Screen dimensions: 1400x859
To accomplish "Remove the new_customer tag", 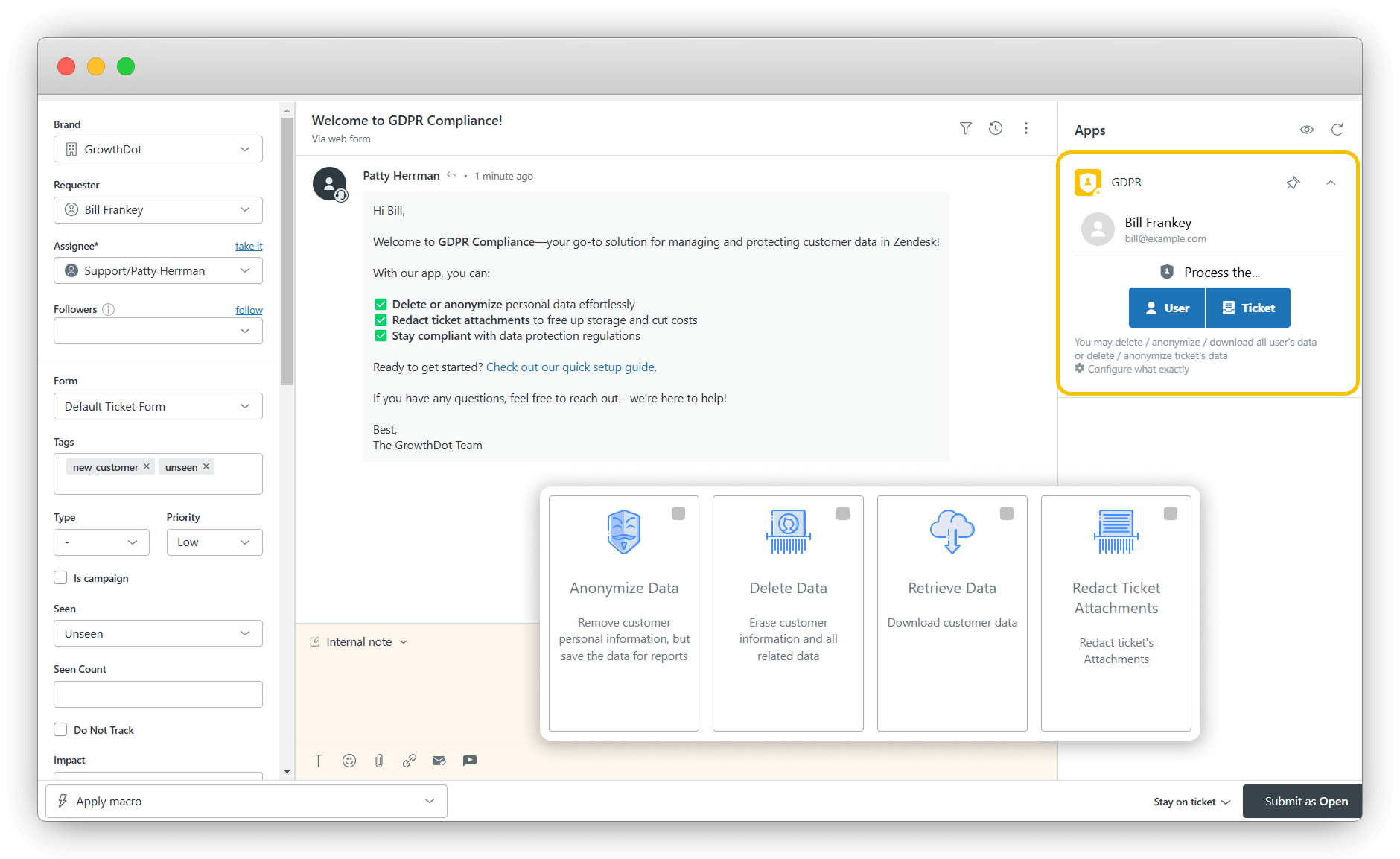I will click(x=147, y=466).
